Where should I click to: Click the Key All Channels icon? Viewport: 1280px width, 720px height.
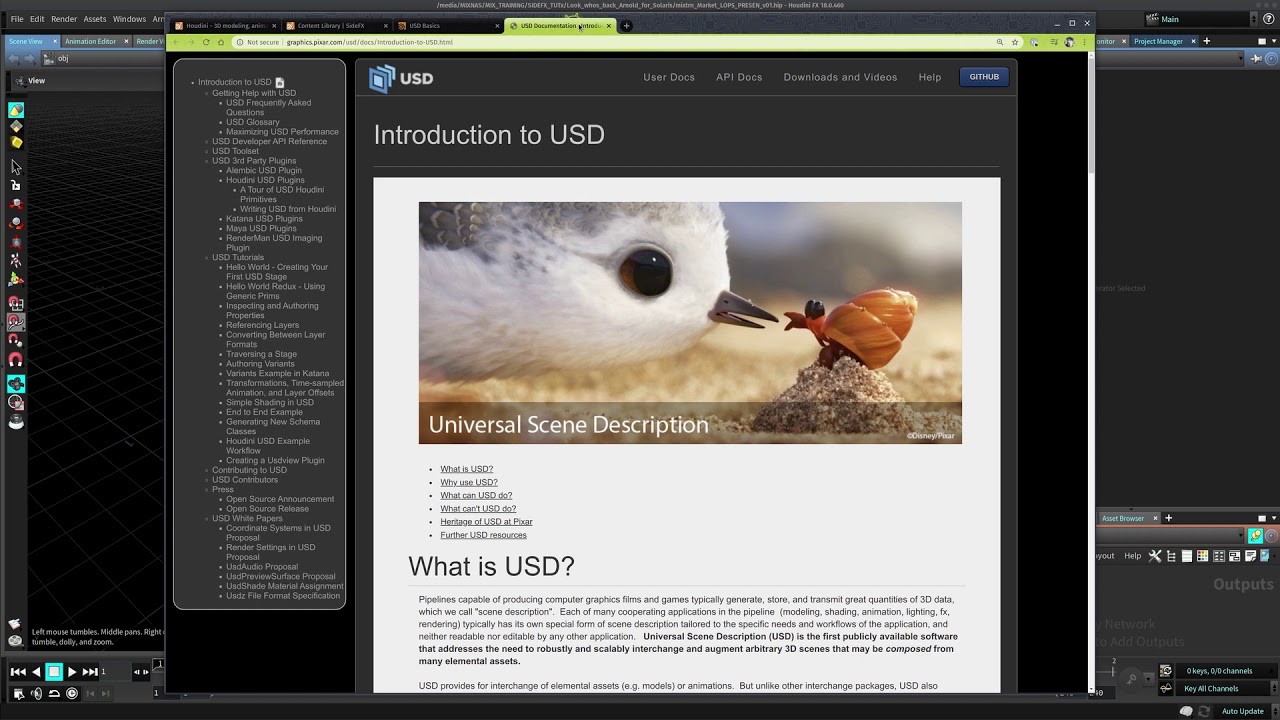[x=1166, y=688]
